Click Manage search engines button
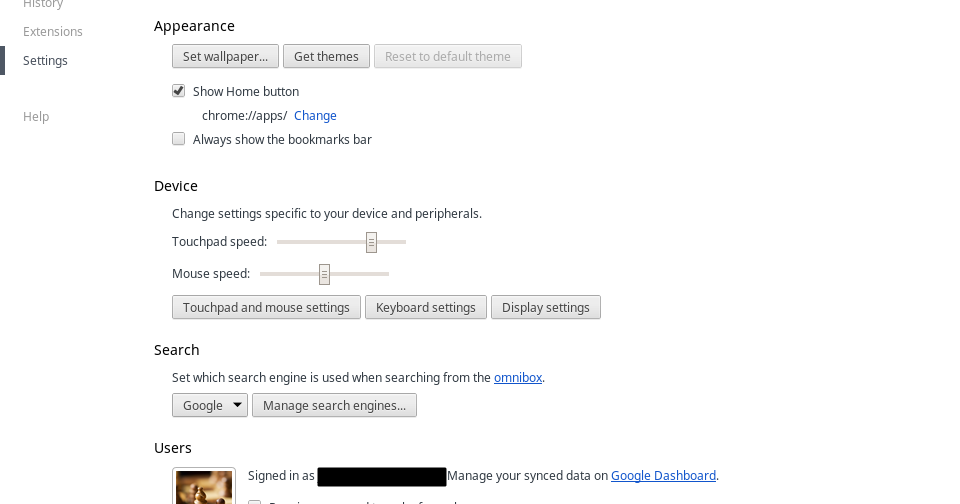The width and height of the screenshot is (960, 504). tap(335, 405)
